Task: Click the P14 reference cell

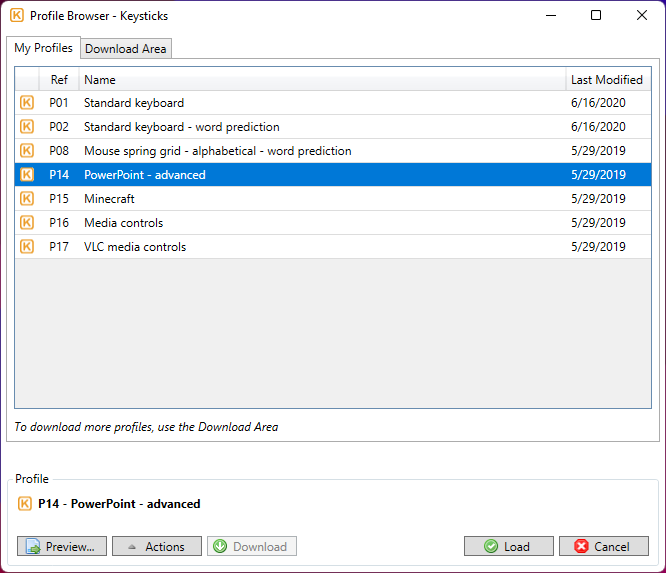Action: point(59,175)
